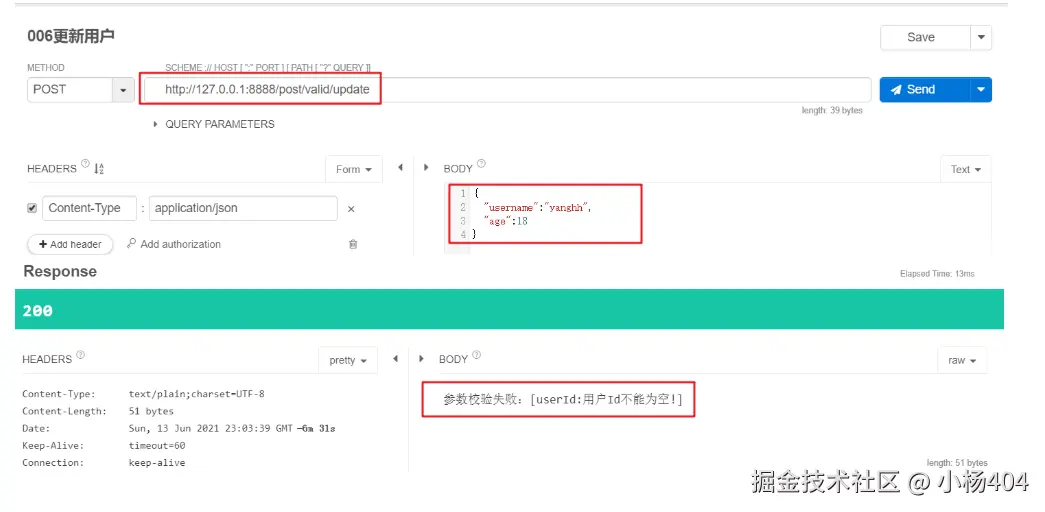This screenshot has width=1045, height=512.
Task: Collapse response headers left arrow
Action: coord(395,359)
